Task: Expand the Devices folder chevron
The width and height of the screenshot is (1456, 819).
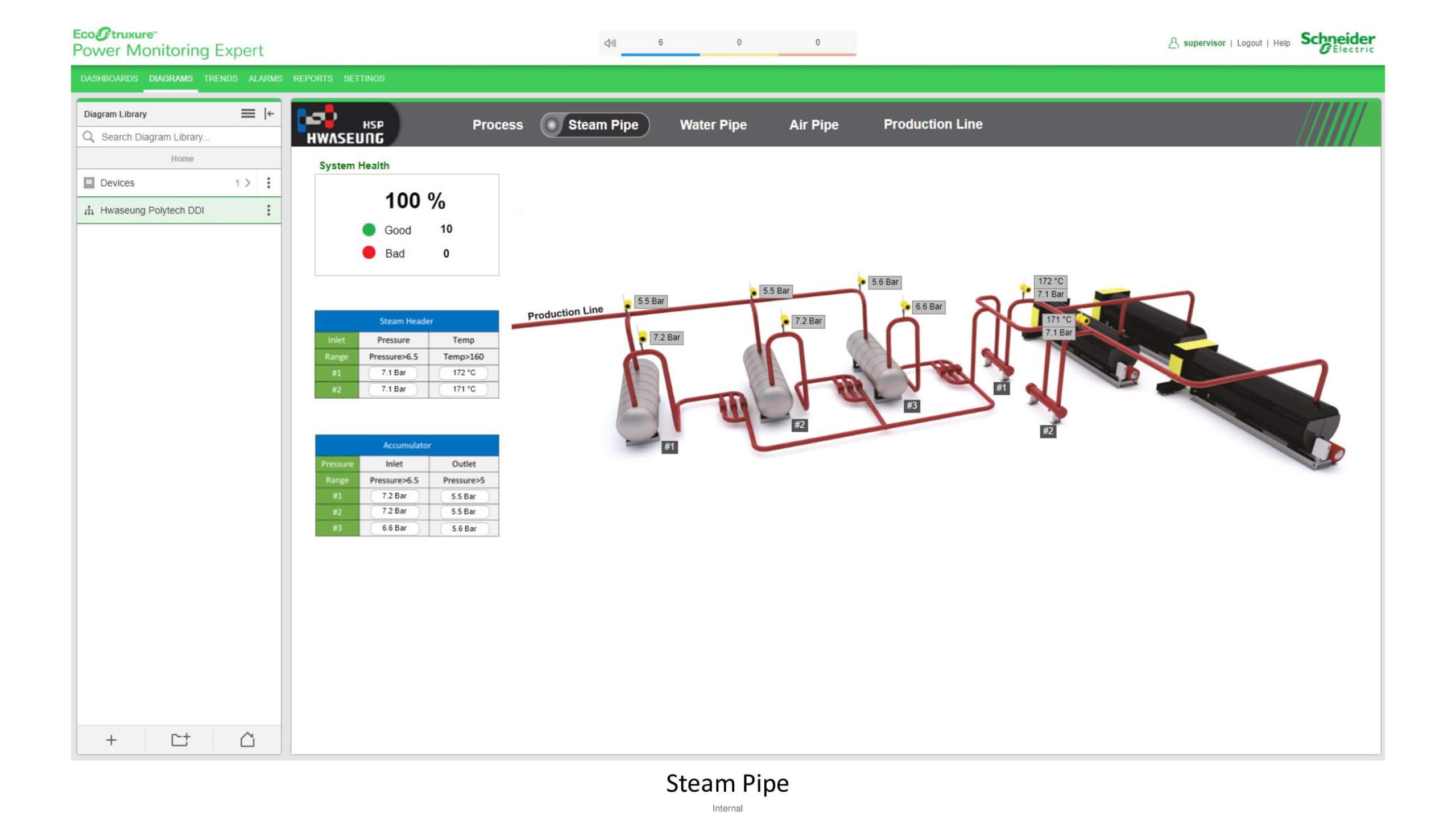Action: pos(247,183)
